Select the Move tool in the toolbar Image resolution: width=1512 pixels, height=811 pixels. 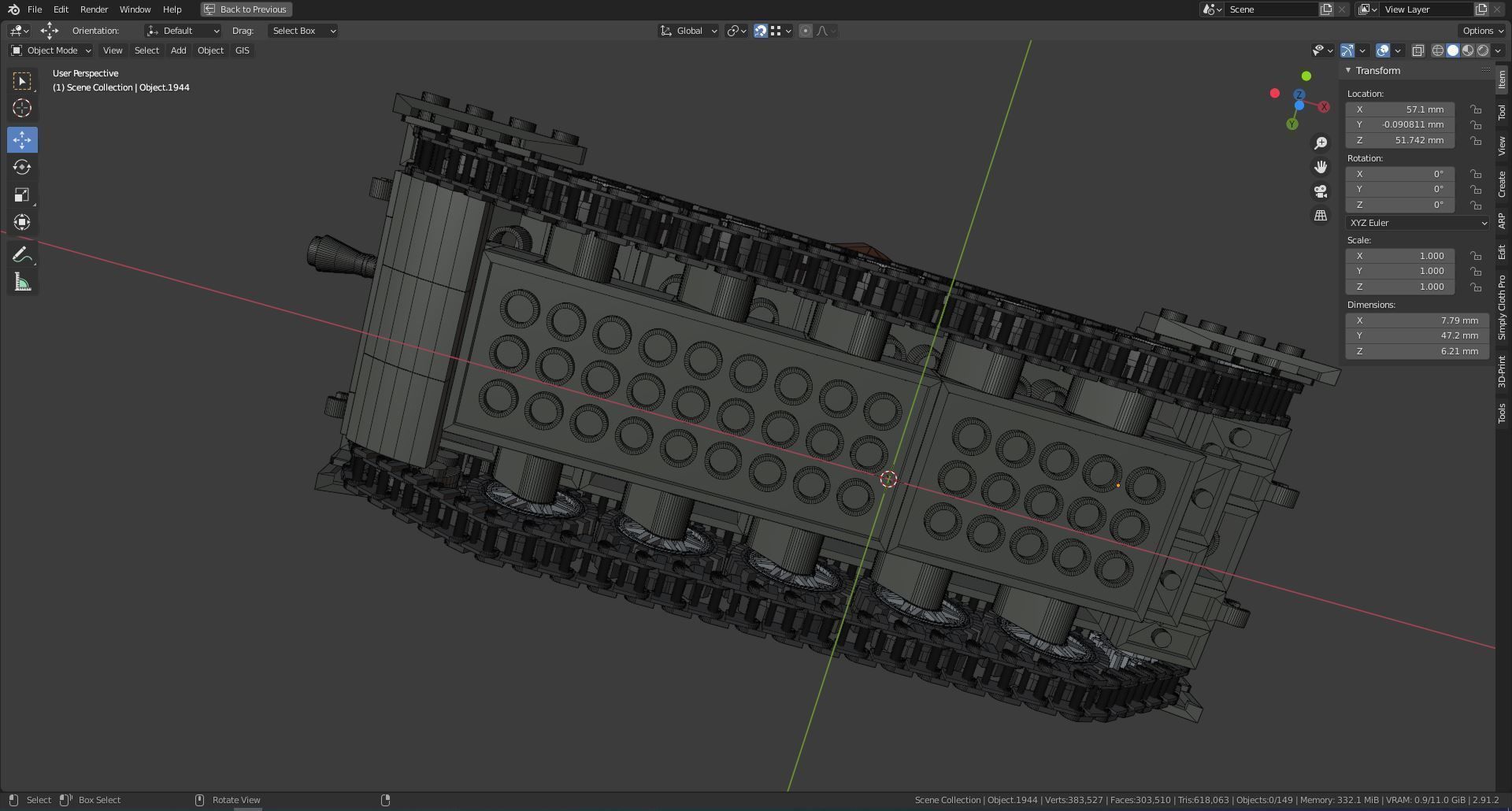(x=22, y=139)
